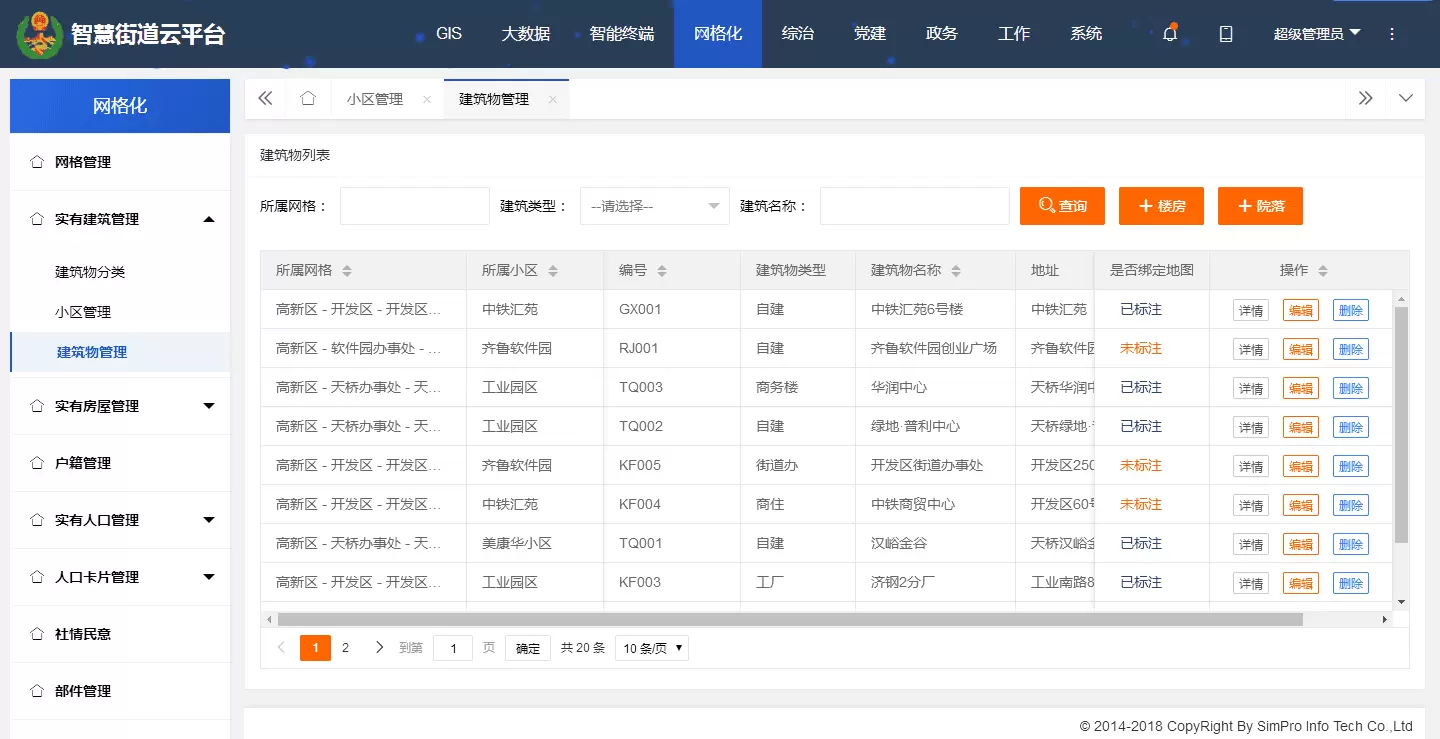Switch to the 大数据 top menu

point(525,34)
